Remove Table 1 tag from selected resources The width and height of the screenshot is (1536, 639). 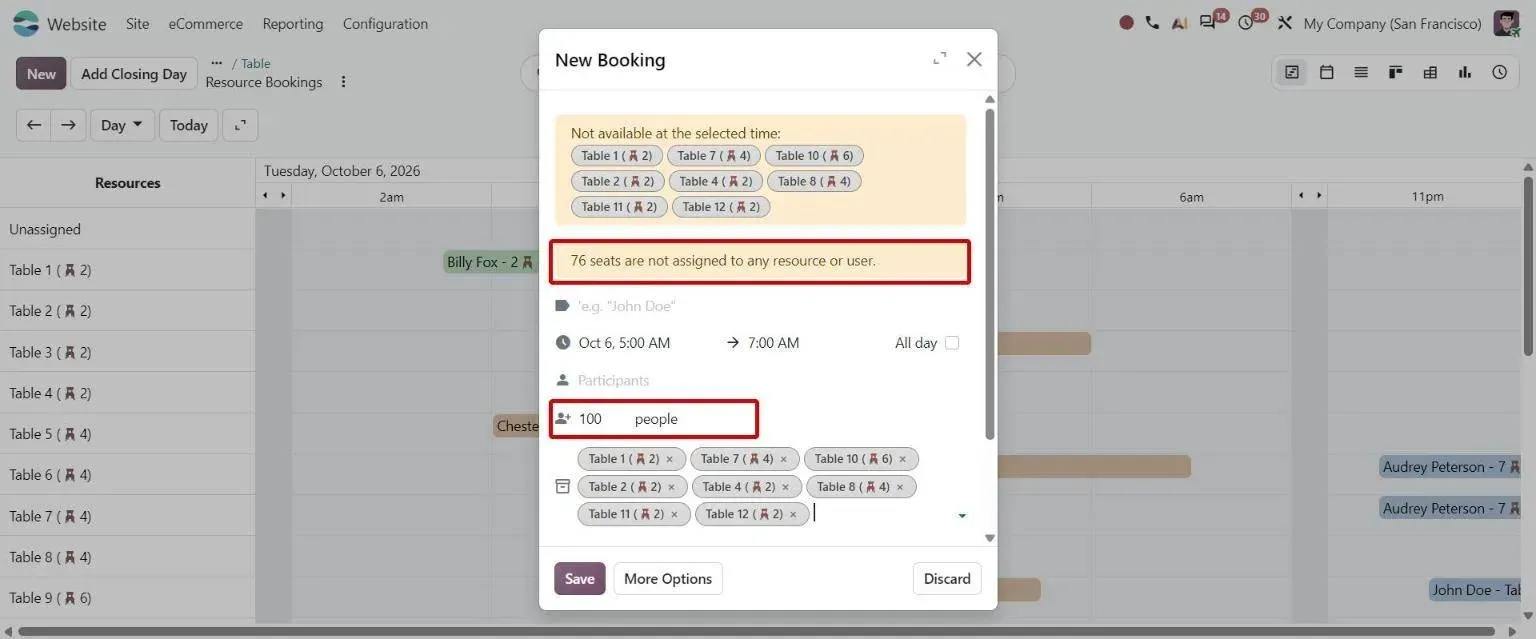669,460
